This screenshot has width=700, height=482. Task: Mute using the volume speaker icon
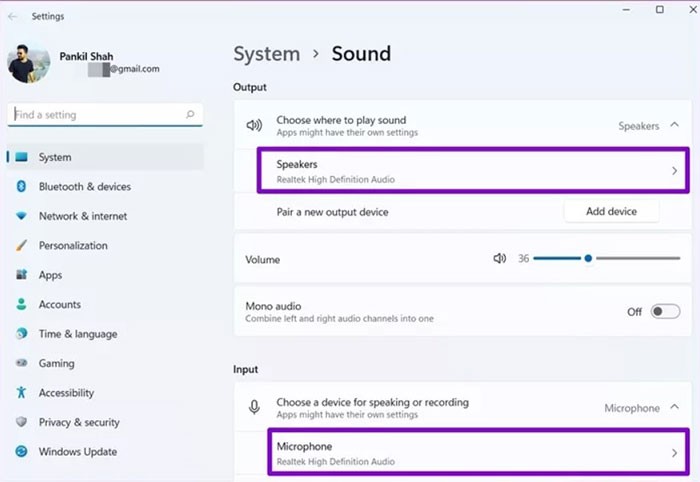pos(499,259)
